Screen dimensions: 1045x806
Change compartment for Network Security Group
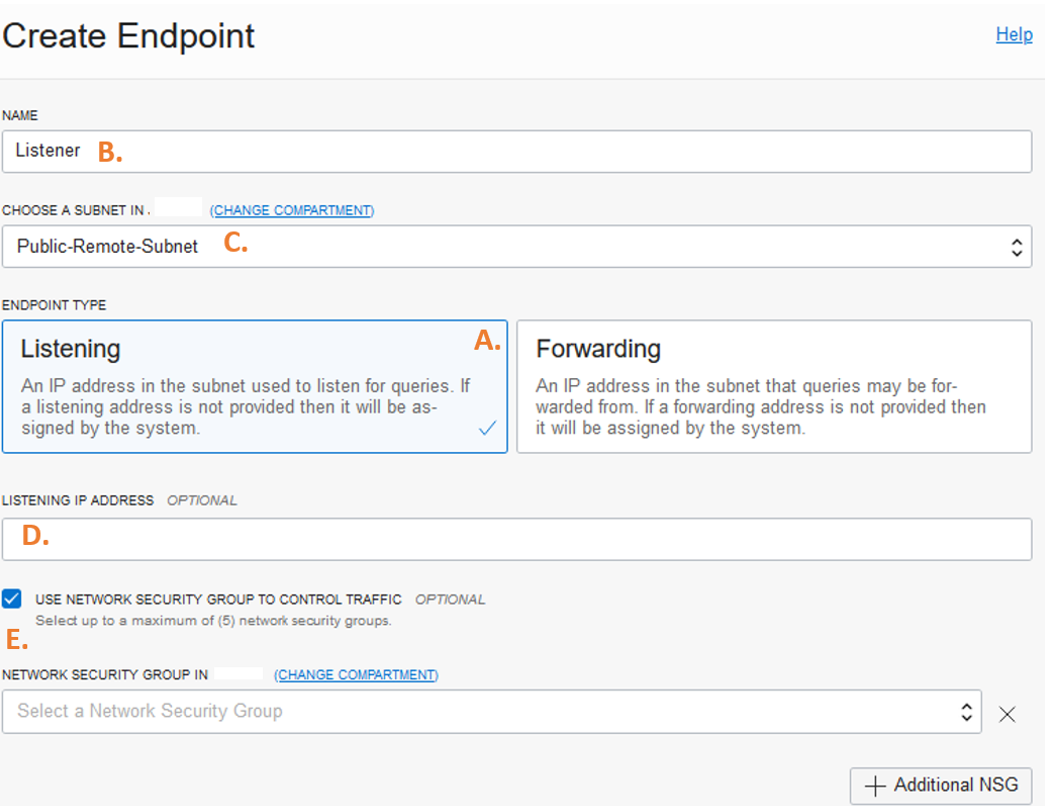[x=356, y=675]
